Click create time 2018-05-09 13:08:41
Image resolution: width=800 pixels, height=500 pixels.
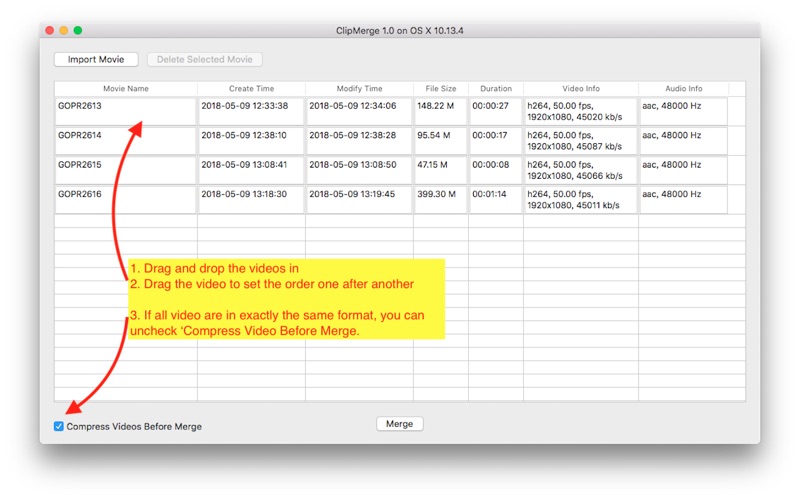251,170
